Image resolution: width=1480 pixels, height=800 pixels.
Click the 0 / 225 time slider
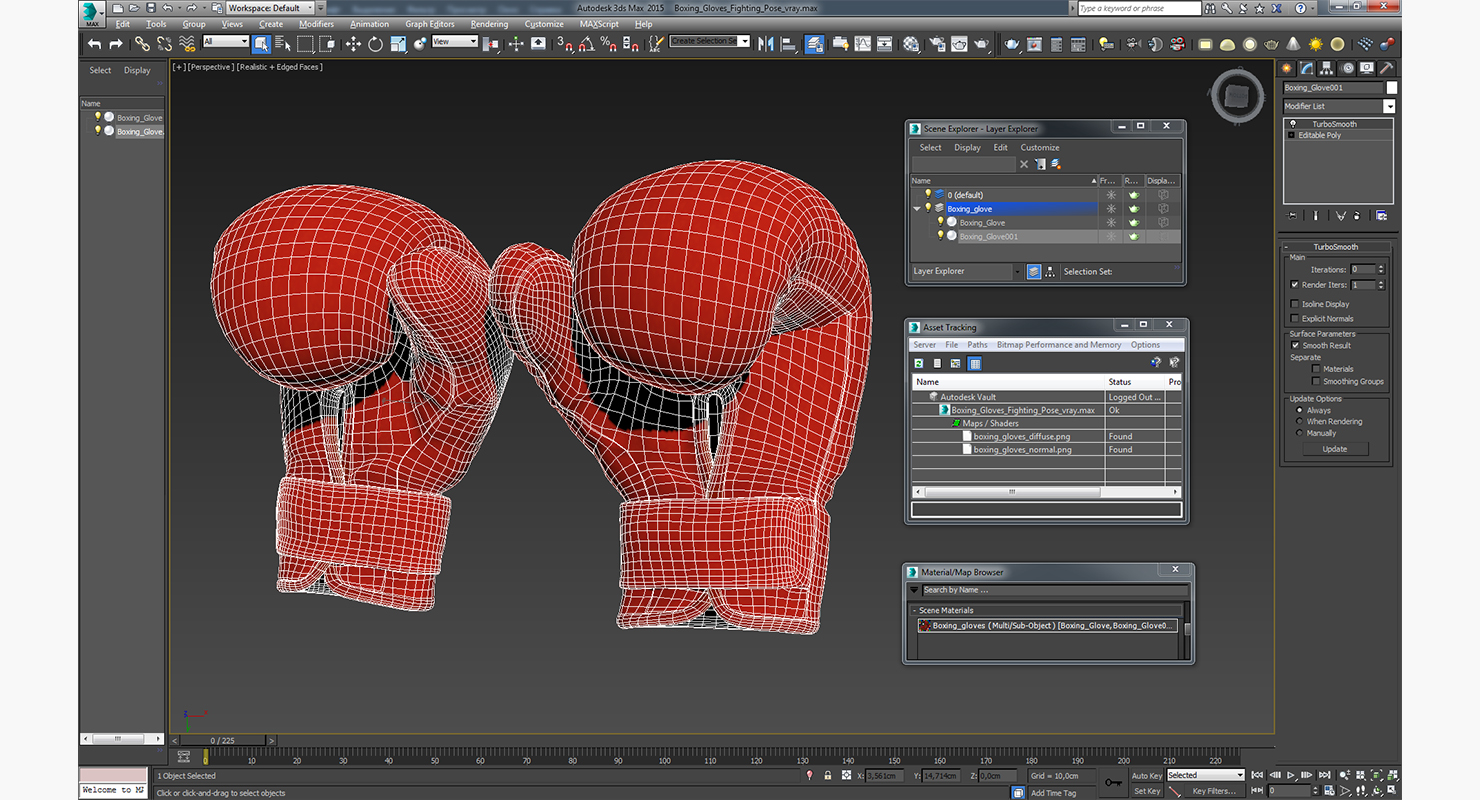[221, 740]
